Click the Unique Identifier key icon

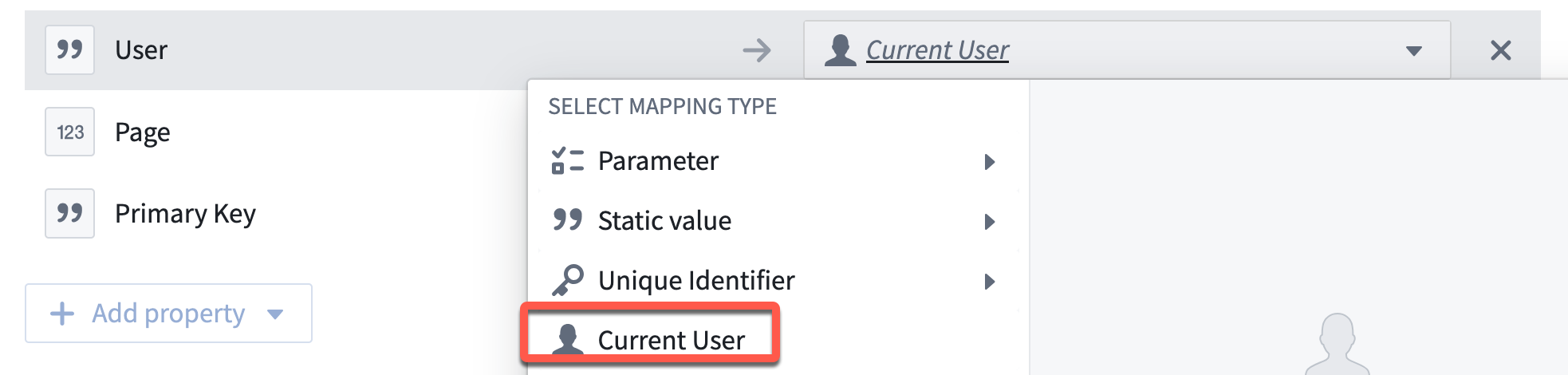(x=568, y=280)
